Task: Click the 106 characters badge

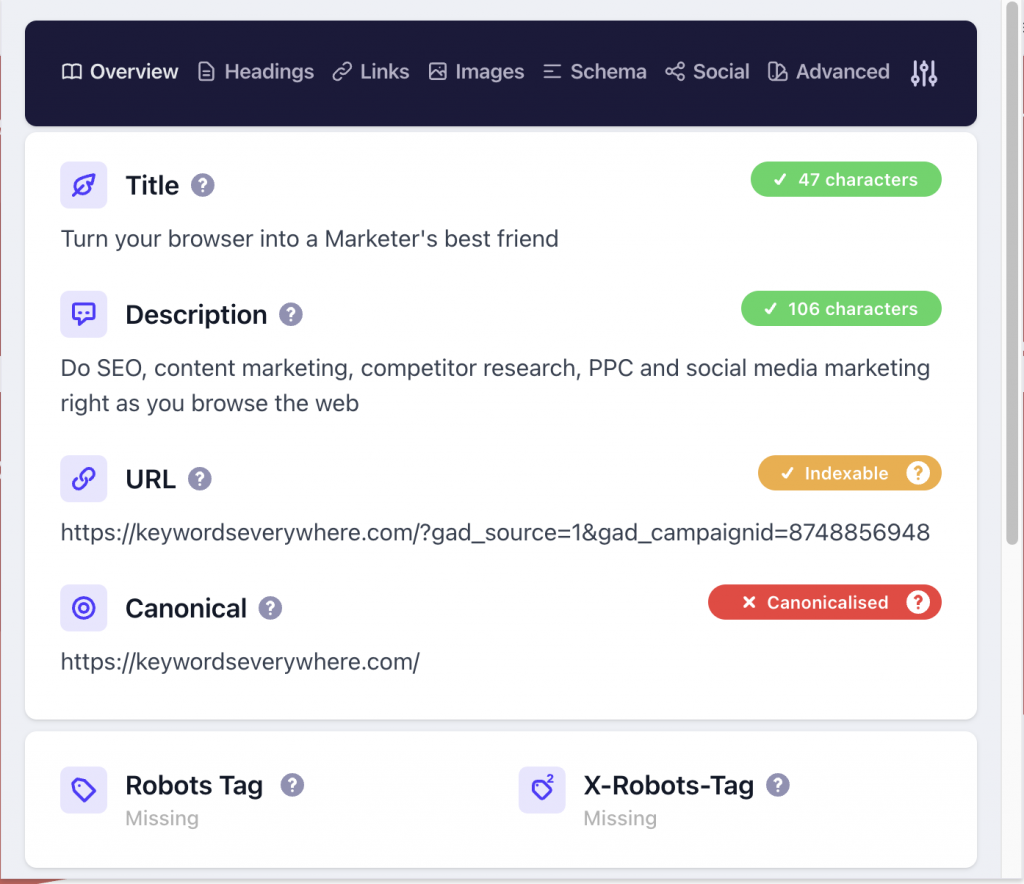Action: [x=841, y=309]
